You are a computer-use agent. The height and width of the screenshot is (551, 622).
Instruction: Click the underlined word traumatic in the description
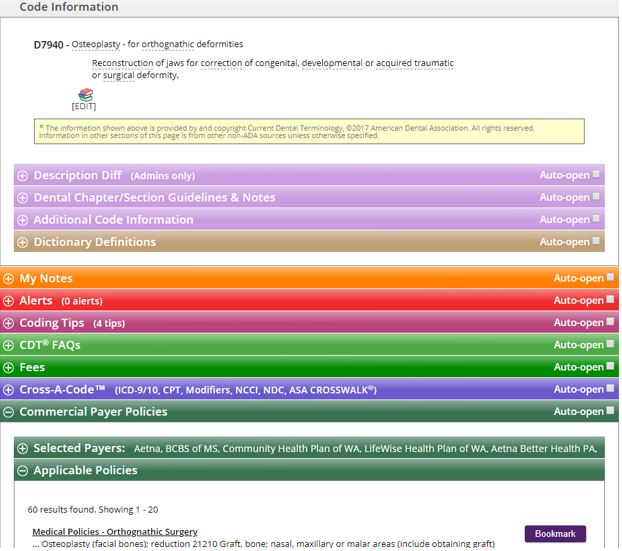(434, 63)
